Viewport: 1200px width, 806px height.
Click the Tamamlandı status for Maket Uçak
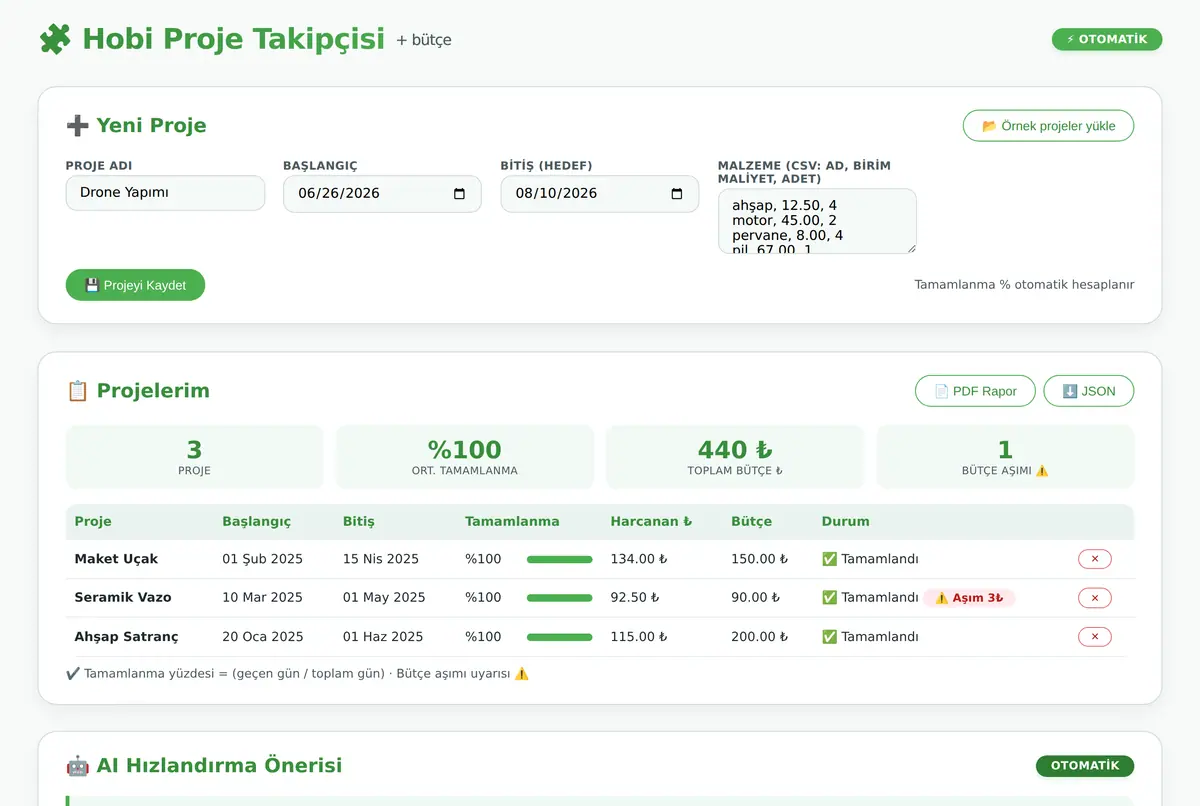click(870, 559)
